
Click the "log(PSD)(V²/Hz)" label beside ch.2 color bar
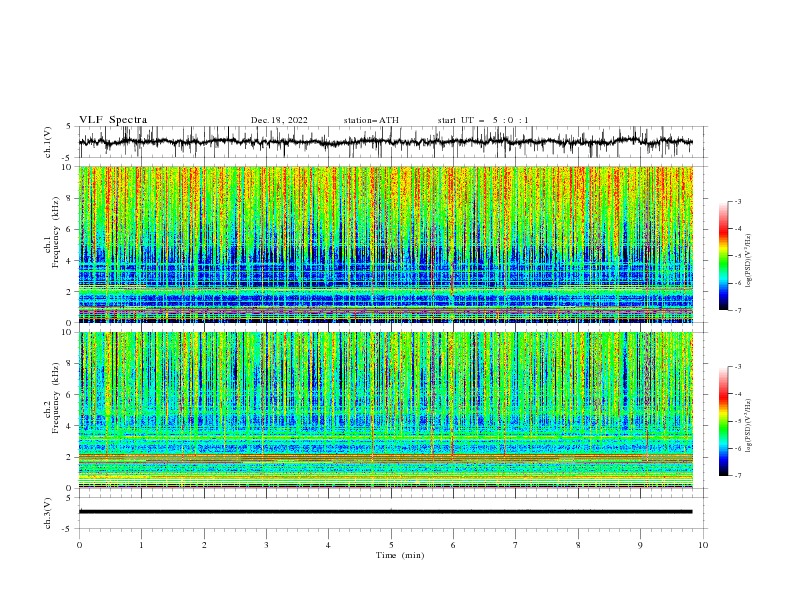(x=749, y=425)
